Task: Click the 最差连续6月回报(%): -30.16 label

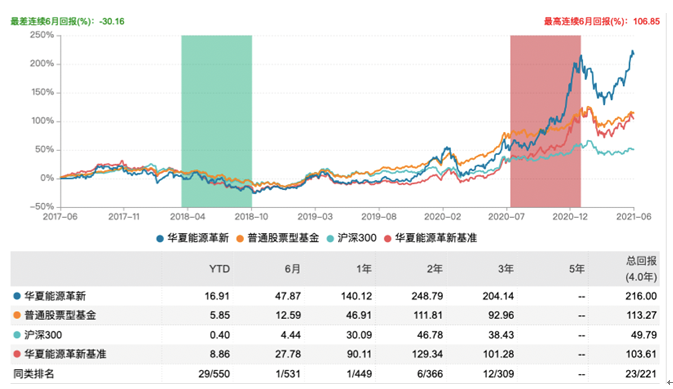Action: pos(67,21)
